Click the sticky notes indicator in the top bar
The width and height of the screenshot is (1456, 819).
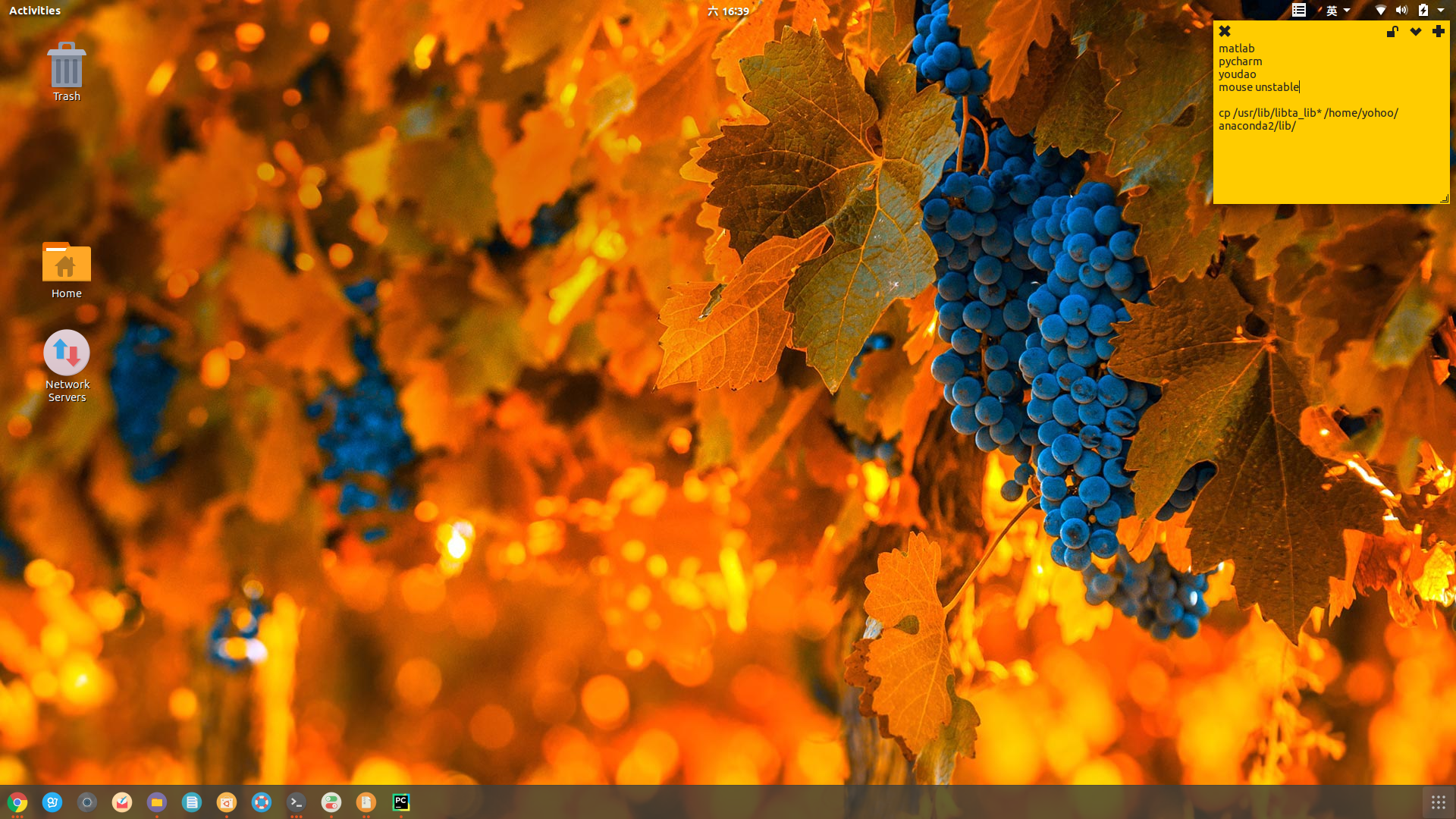pyautogui.click(x=1298, y=11)
